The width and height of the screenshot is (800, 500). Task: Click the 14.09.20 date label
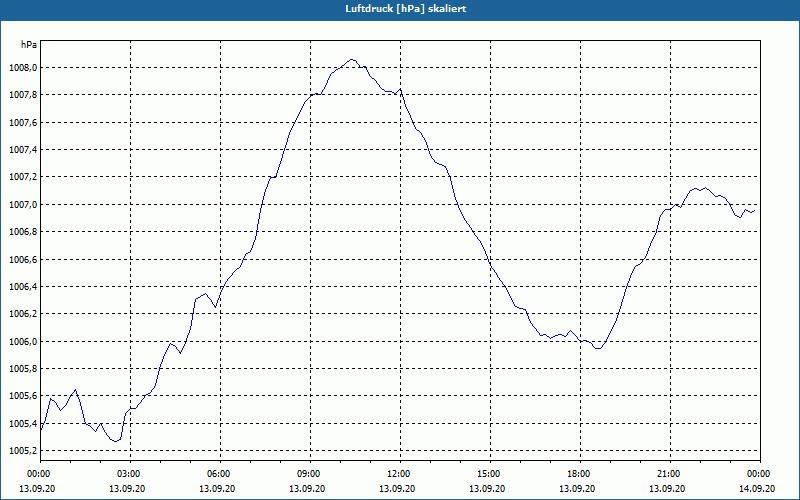tap(757, 488)
